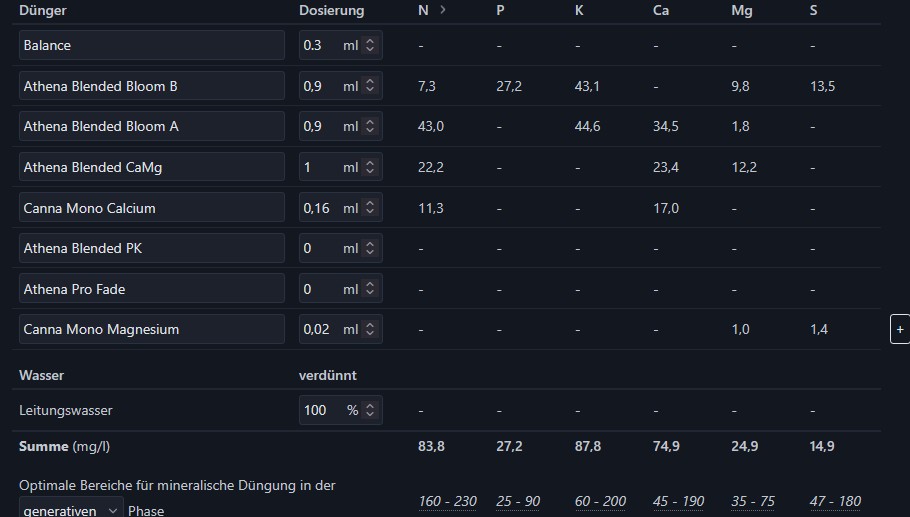910x517 pixels.
Task: Click the Canna Mono Magnesium name field
Action: [x=152, y=329]
